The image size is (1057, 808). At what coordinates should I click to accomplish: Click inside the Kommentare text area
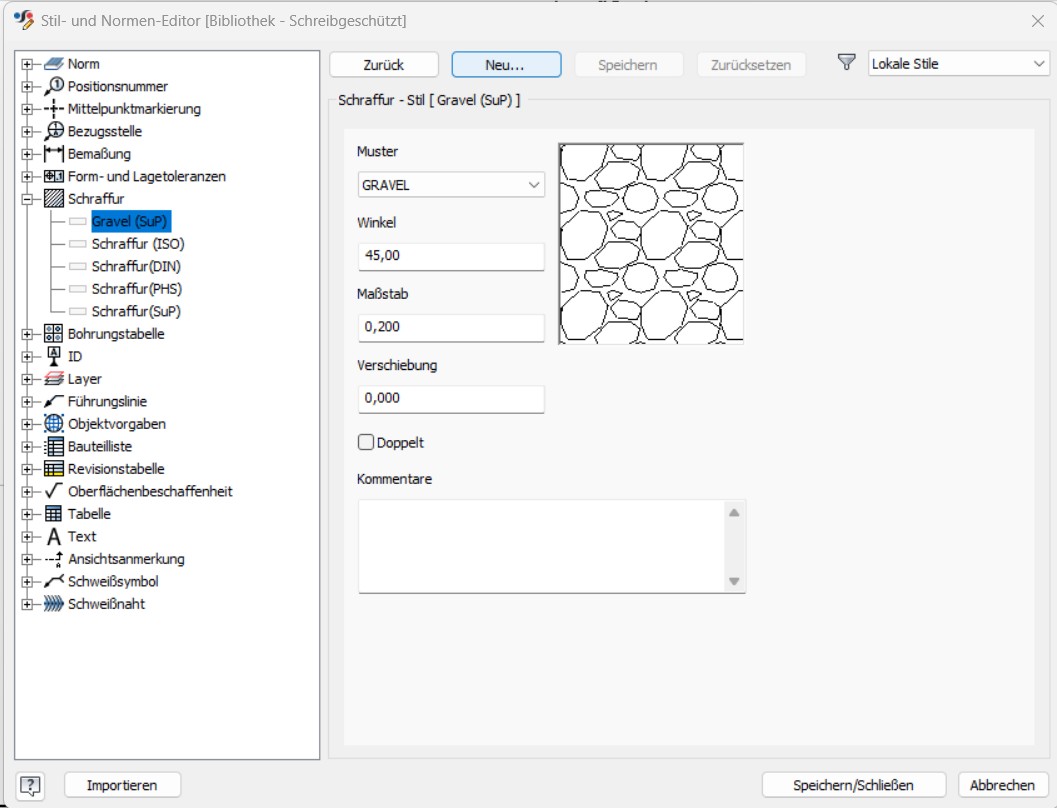pos(541,546)
